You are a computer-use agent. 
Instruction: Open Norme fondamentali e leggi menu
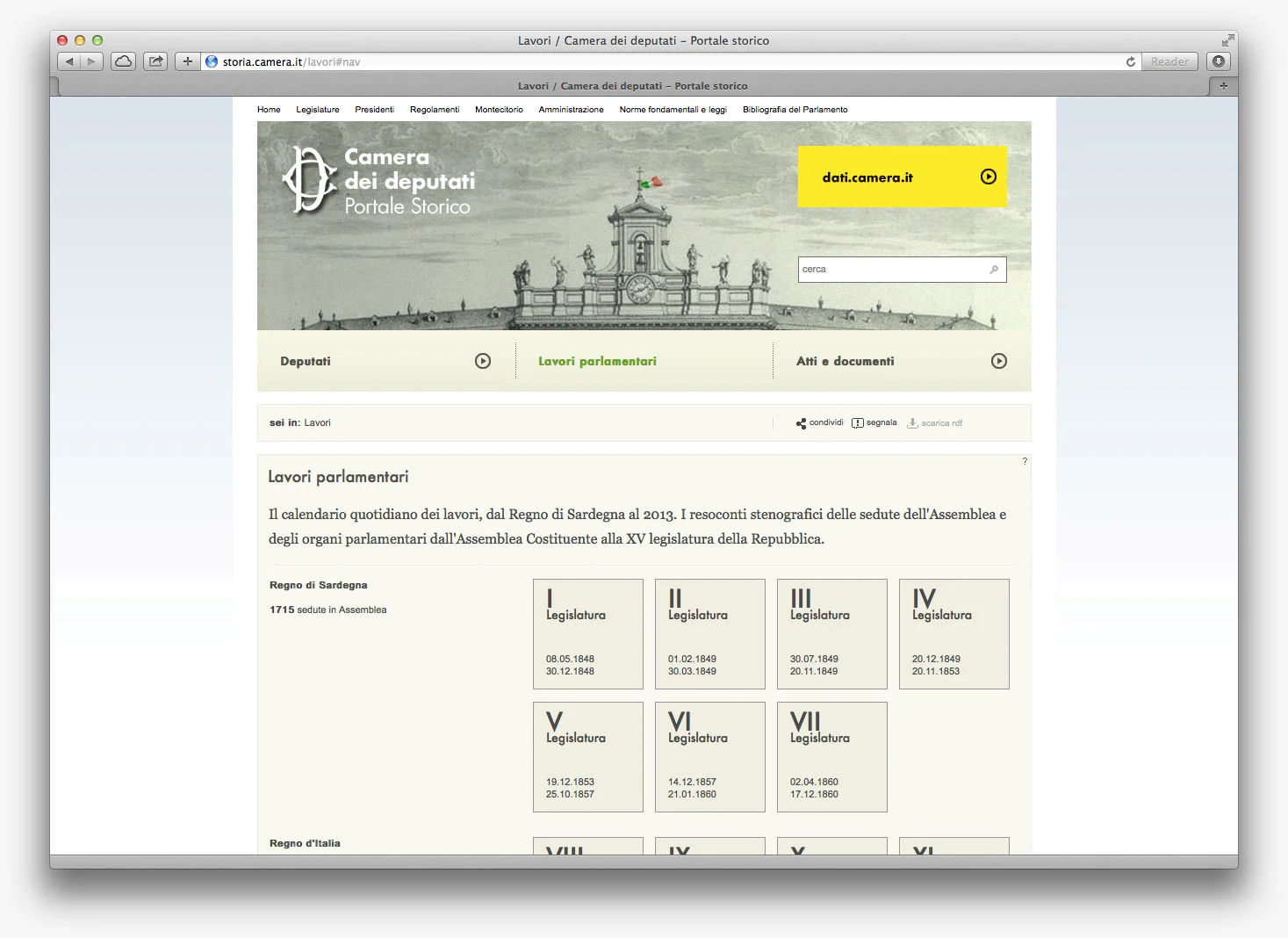(673, 110)
